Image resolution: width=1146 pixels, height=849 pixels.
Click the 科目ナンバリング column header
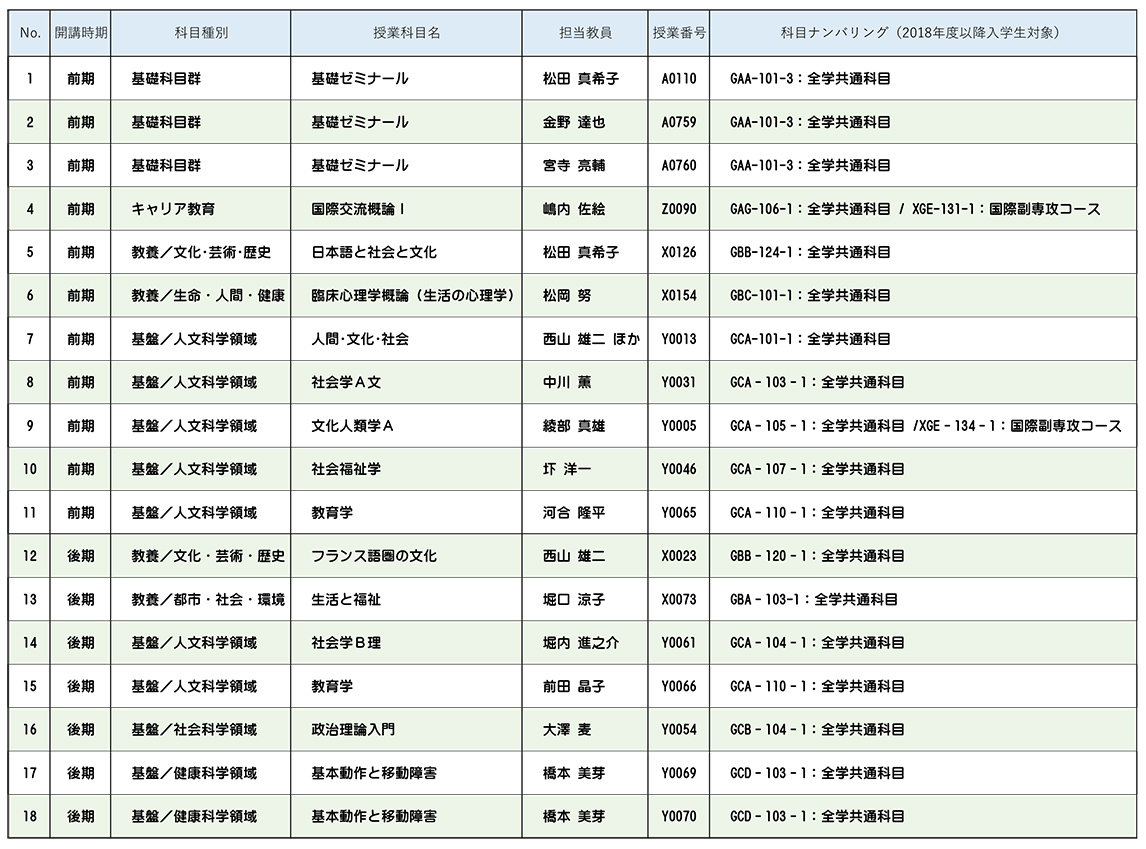[x=920, y=33]
